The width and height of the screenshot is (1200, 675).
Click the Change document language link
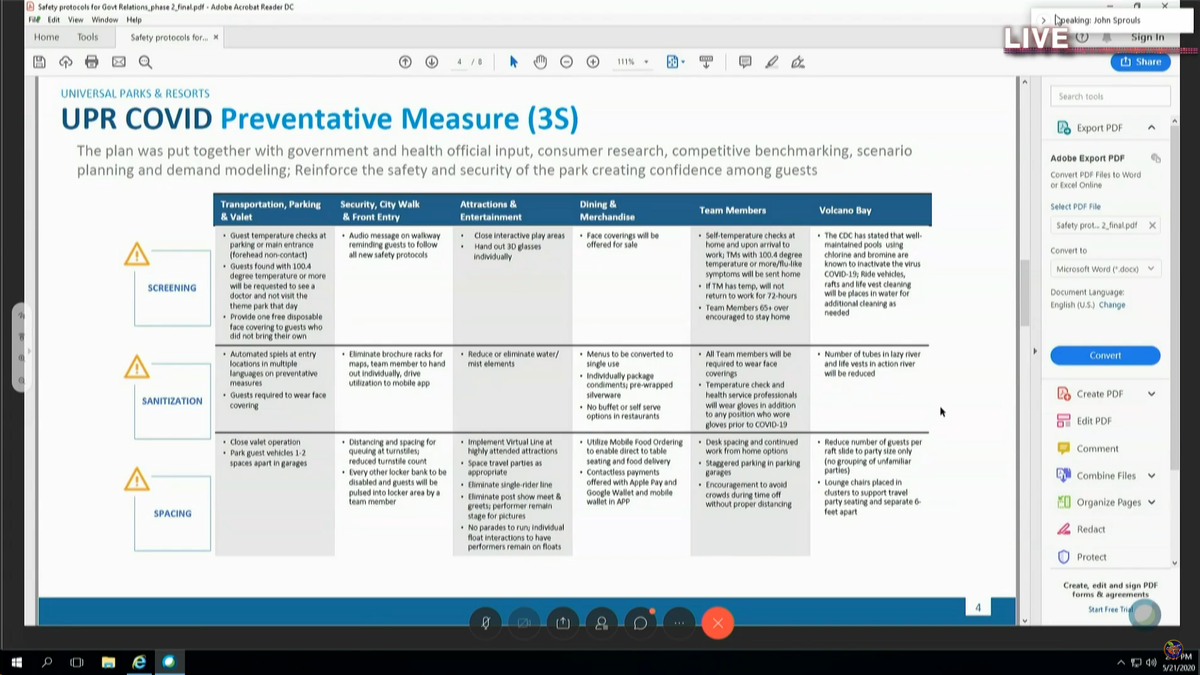pyautogui.click(x=1112, y=305)
